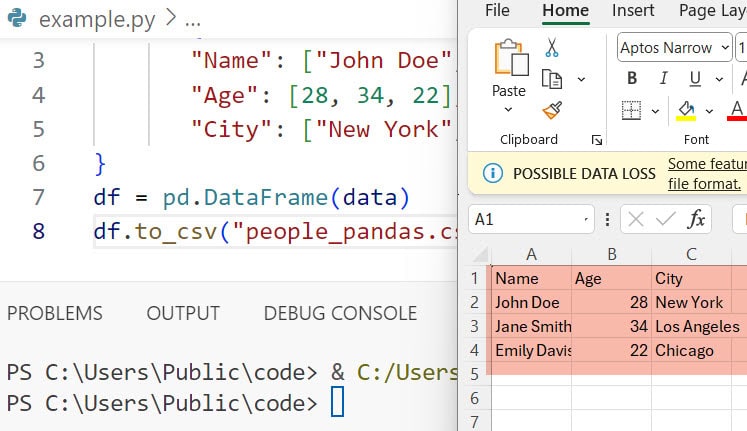Image resolution: width=747 pixels, height=431 pixels.
Task: Open Clipboard group dialog launcher
Action: click(596, 140)
